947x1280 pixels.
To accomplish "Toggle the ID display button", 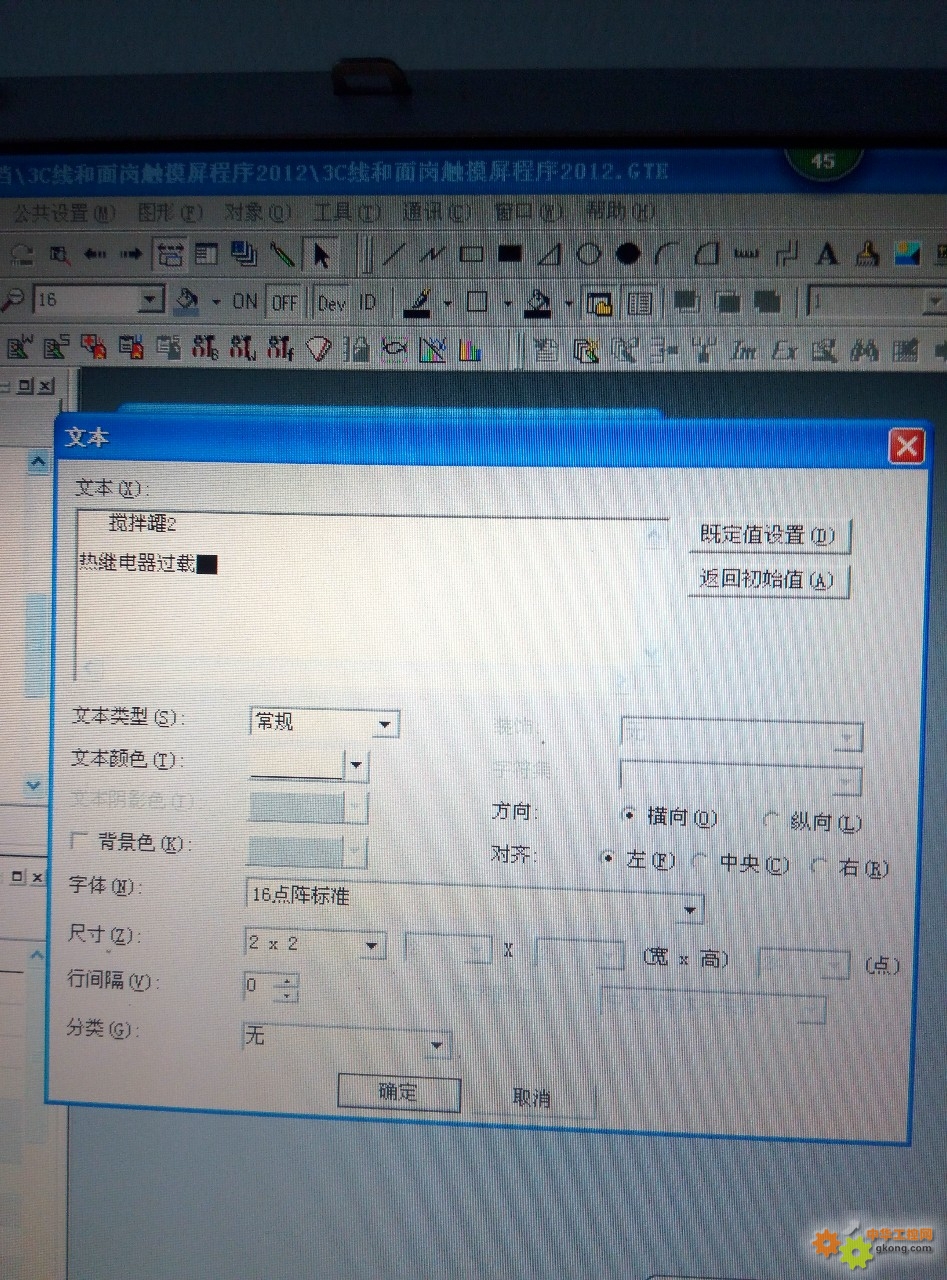I will coord(367,302).
